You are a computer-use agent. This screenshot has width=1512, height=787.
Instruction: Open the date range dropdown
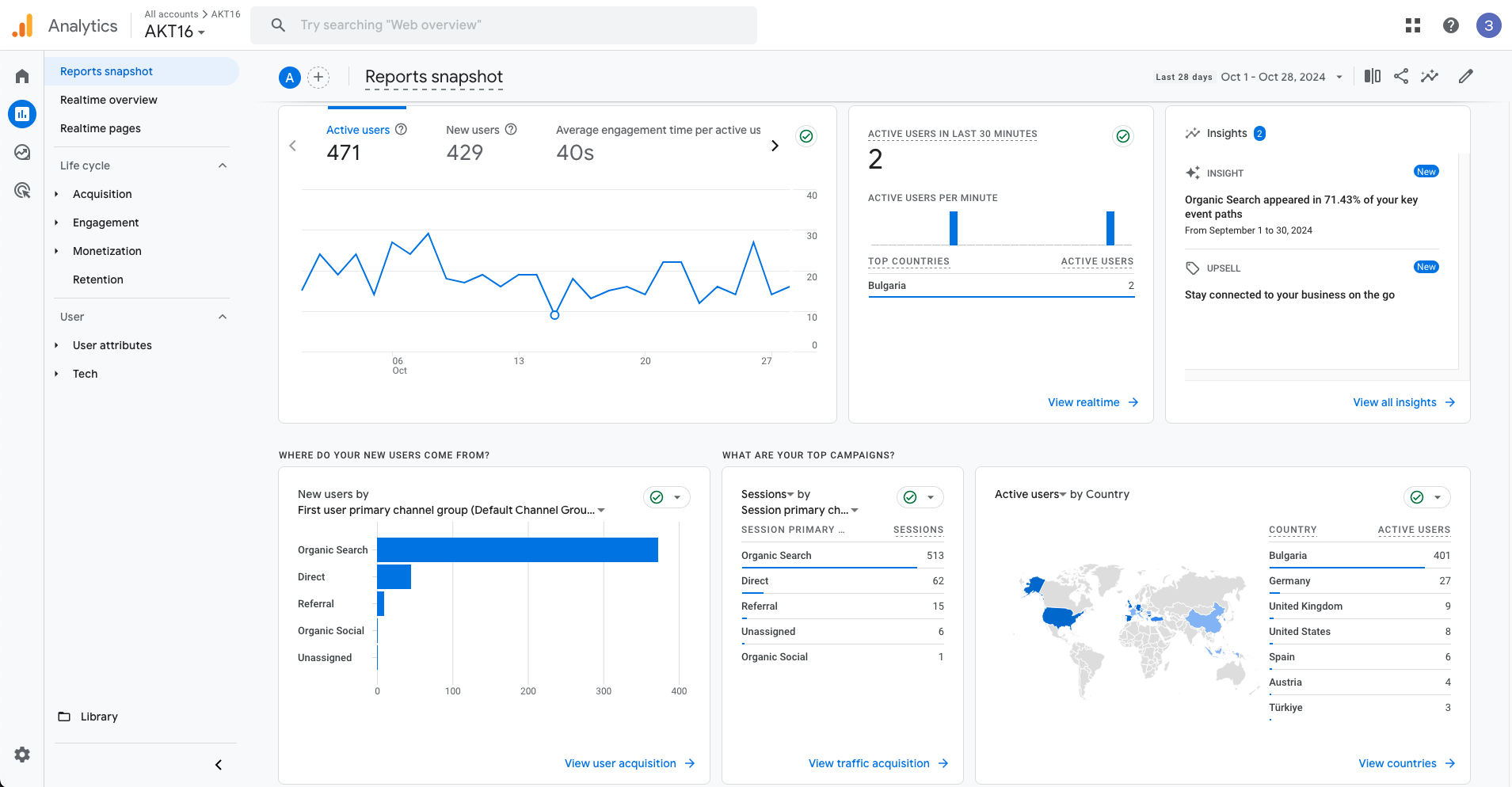click(1282, 77)
